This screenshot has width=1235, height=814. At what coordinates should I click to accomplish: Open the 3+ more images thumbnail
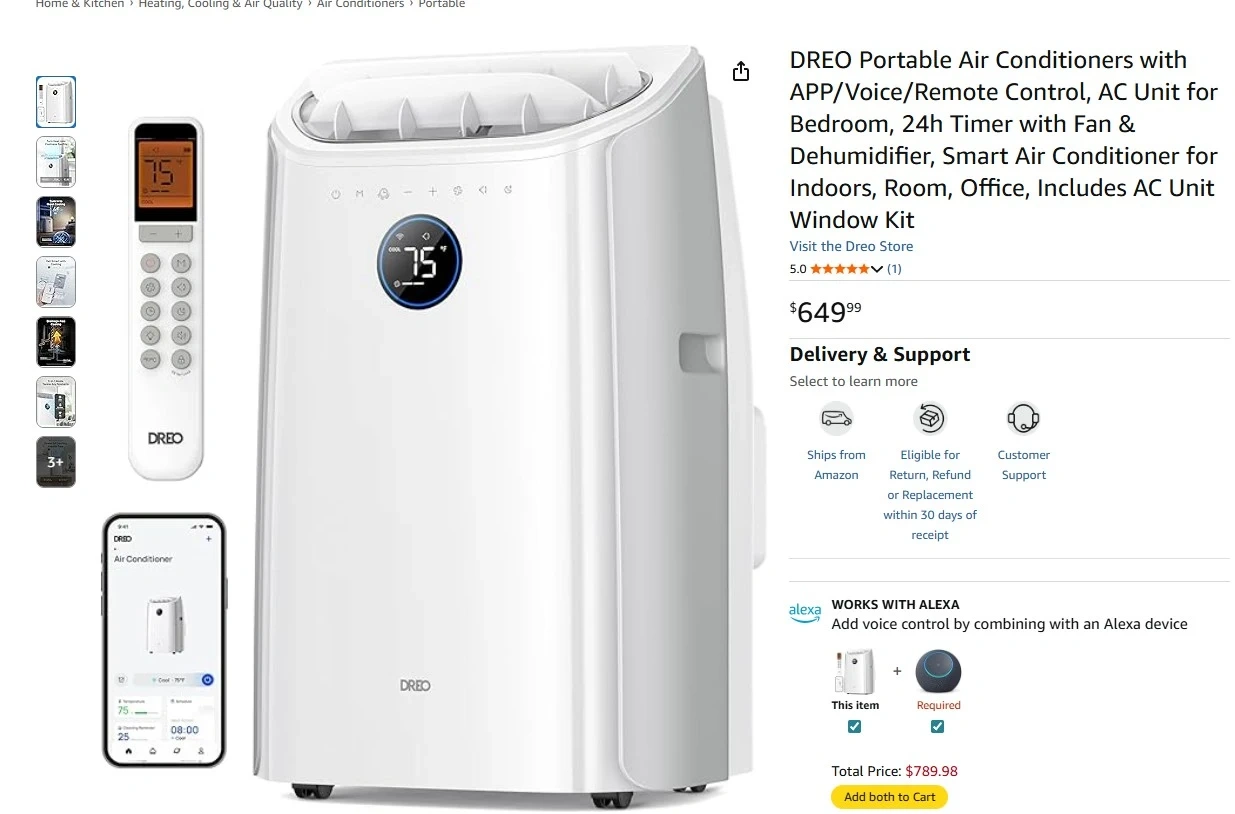coord(56,462)
